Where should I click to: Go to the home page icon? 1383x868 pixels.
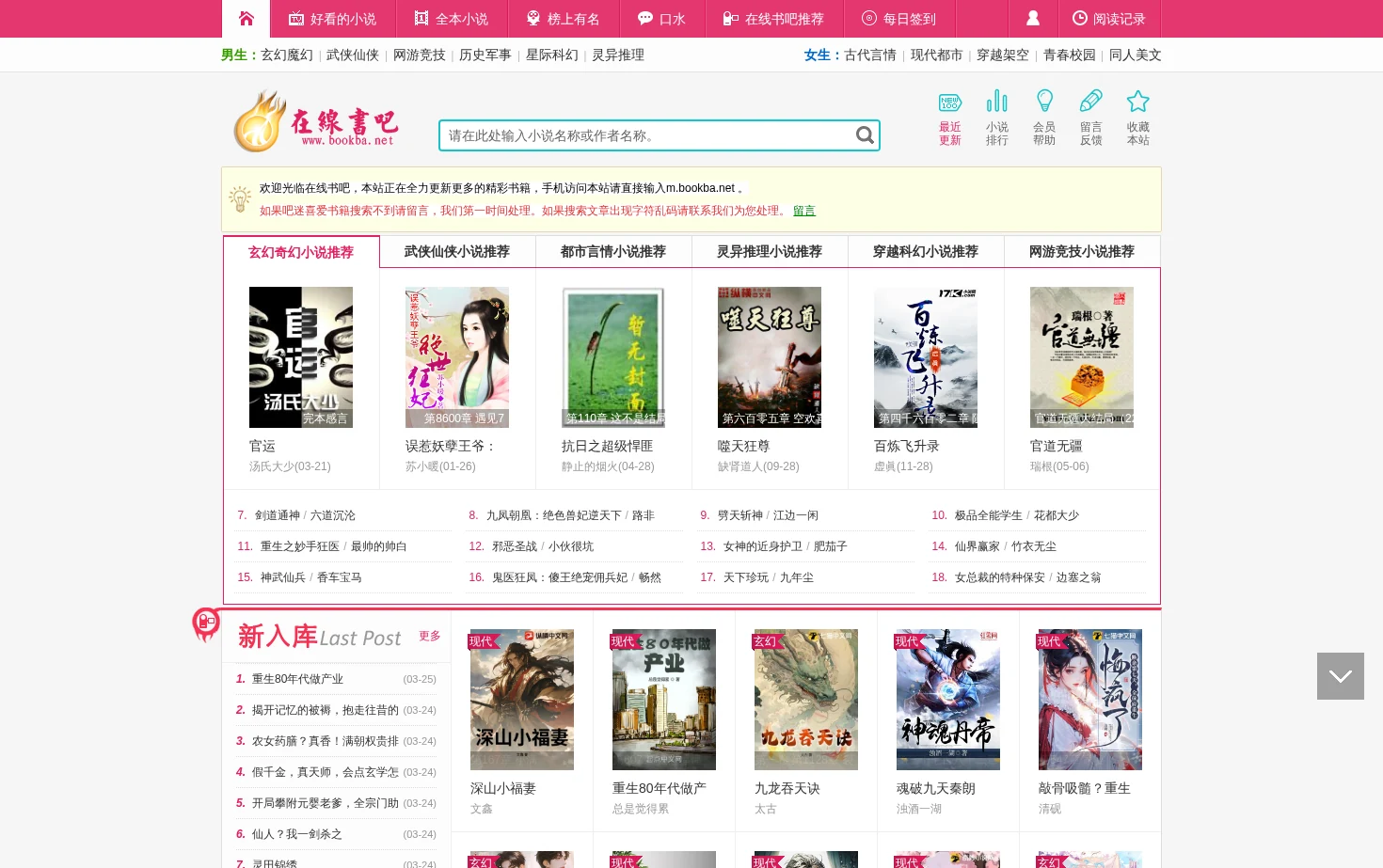point(246,18)
